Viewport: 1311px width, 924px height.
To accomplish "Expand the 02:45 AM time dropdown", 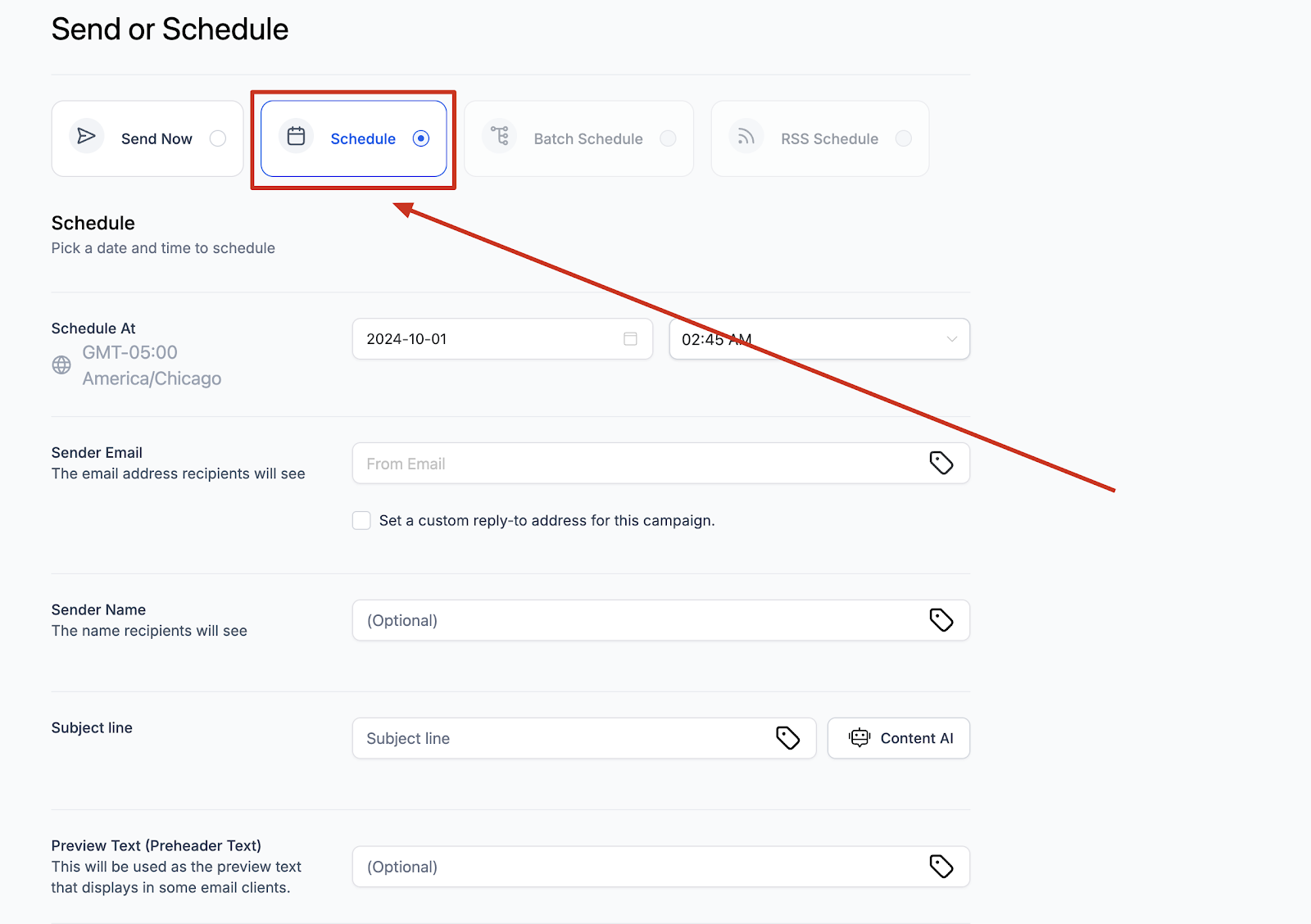I will (x=819, y=339).
